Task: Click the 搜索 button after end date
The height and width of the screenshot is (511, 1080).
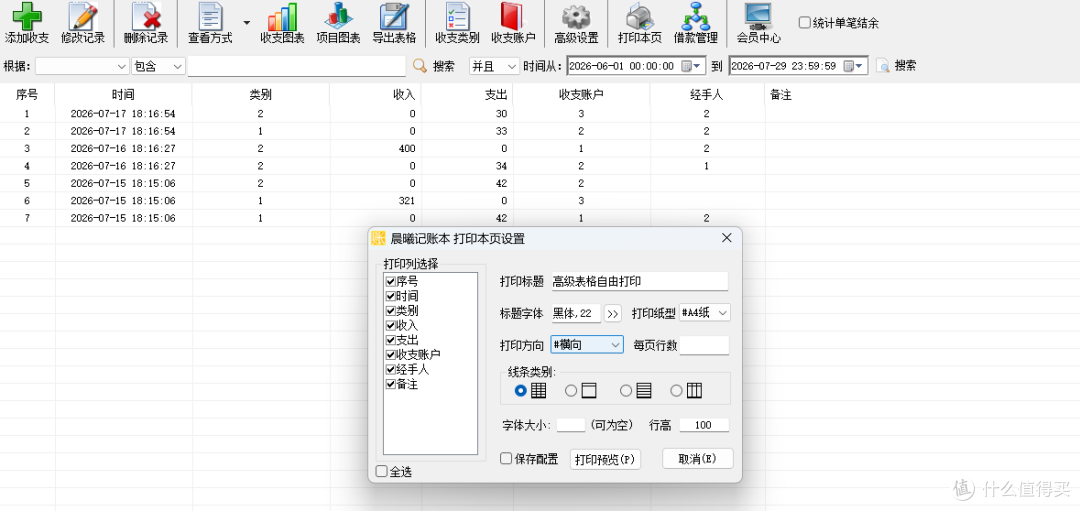Action: 896,66
